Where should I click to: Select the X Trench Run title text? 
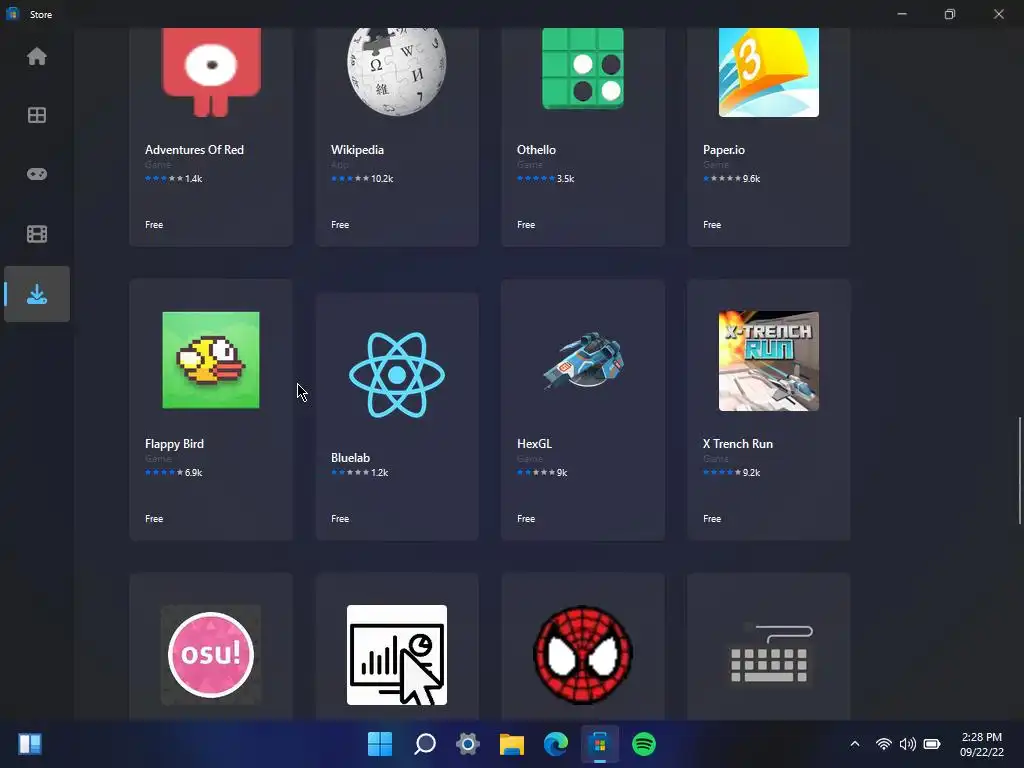(x=737, y=443)
